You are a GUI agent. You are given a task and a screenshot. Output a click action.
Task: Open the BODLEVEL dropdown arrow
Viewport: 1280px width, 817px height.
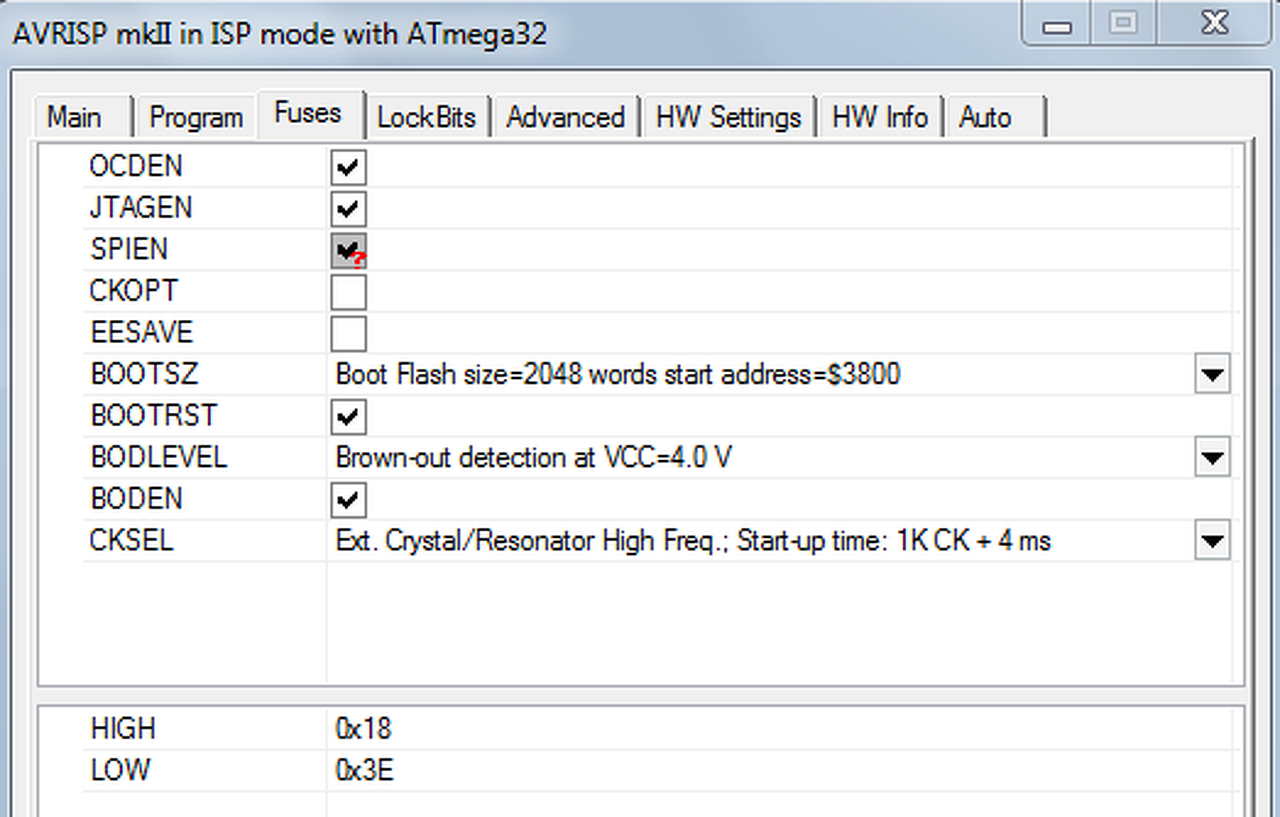pos(1212,459)
